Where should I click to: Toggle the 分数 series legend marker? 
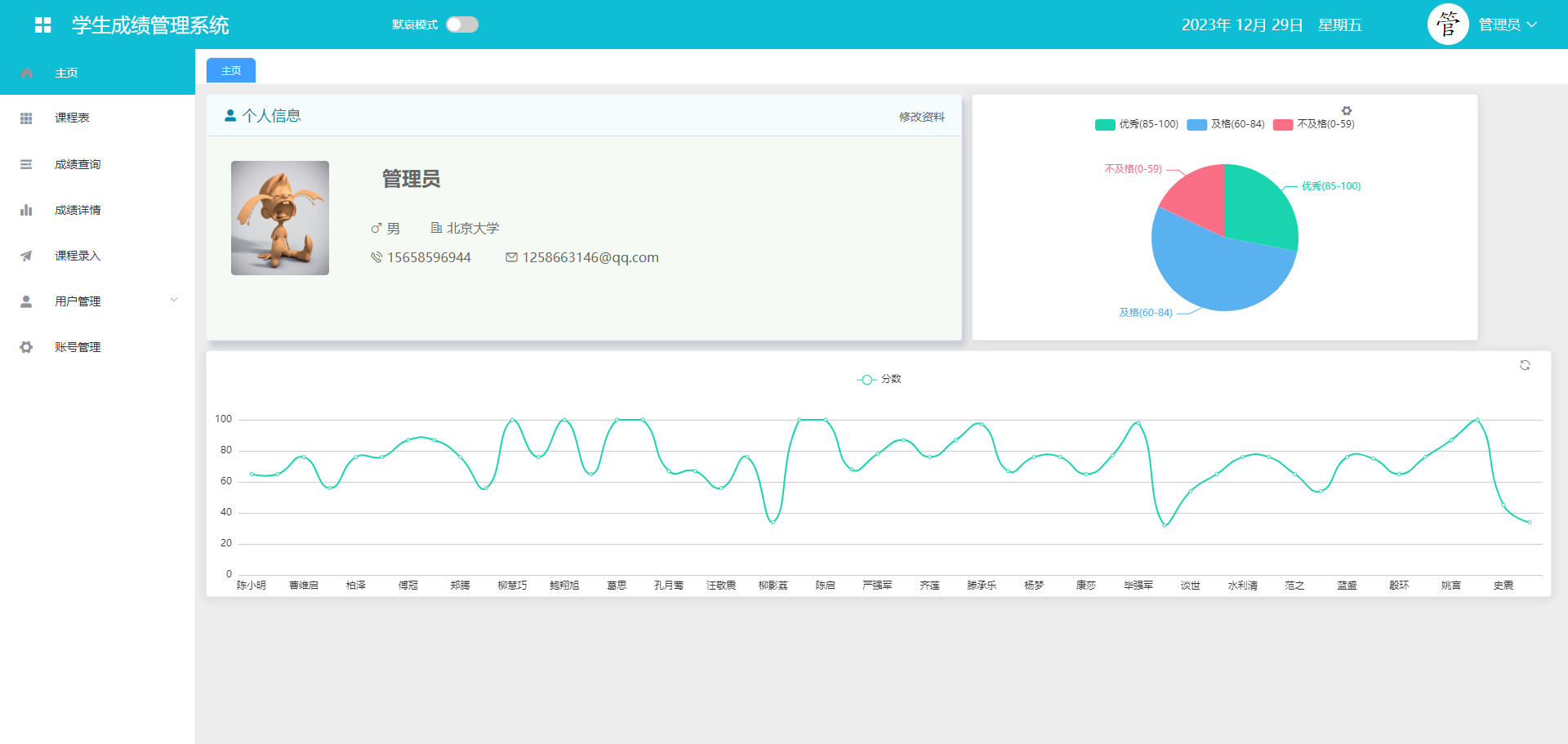[x=866, y=380]
